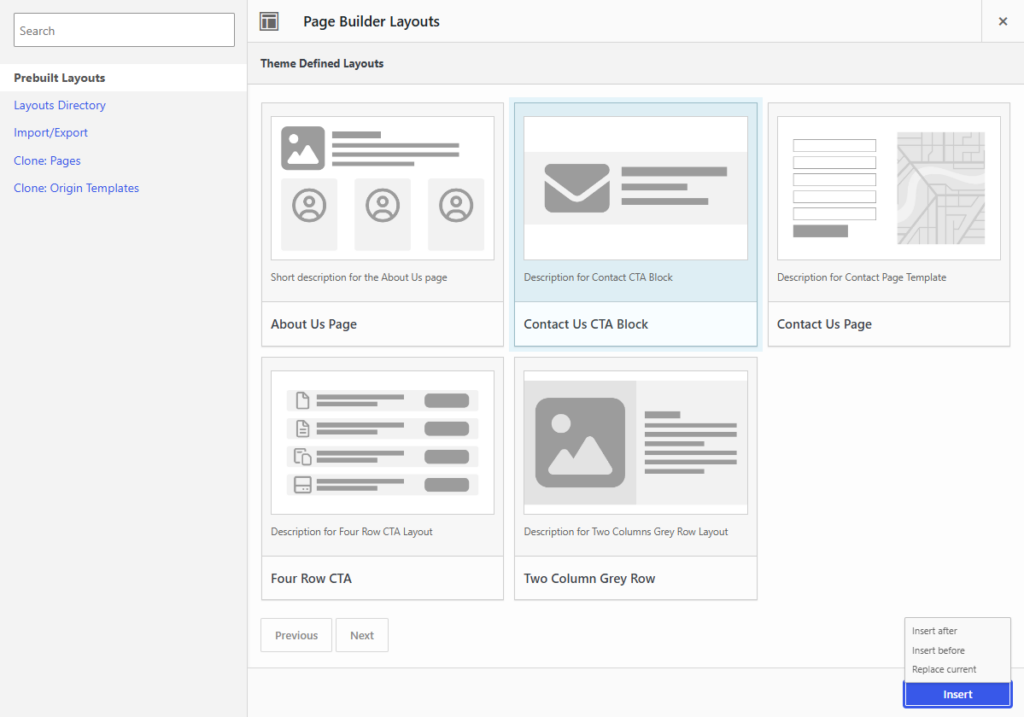
Task: Click the About Us Page title
Action: pos(313,324)
